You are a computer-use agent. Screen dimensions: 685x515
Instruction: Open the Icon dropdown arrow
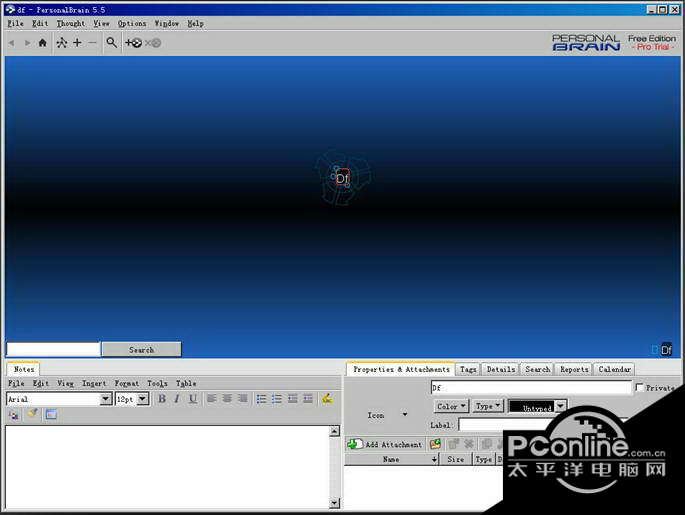tap(405, 414)
